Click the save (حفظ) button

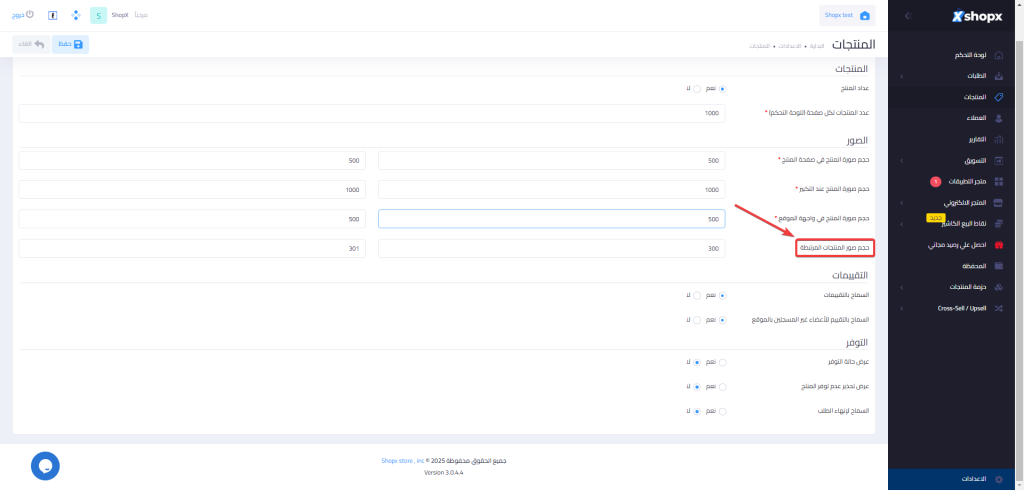[70, 44]
